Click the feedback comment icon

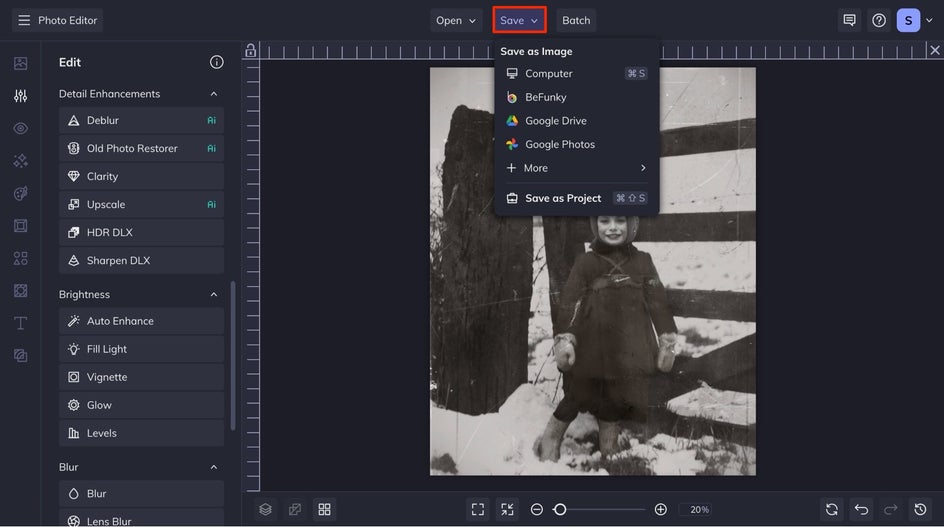[849, 20]
